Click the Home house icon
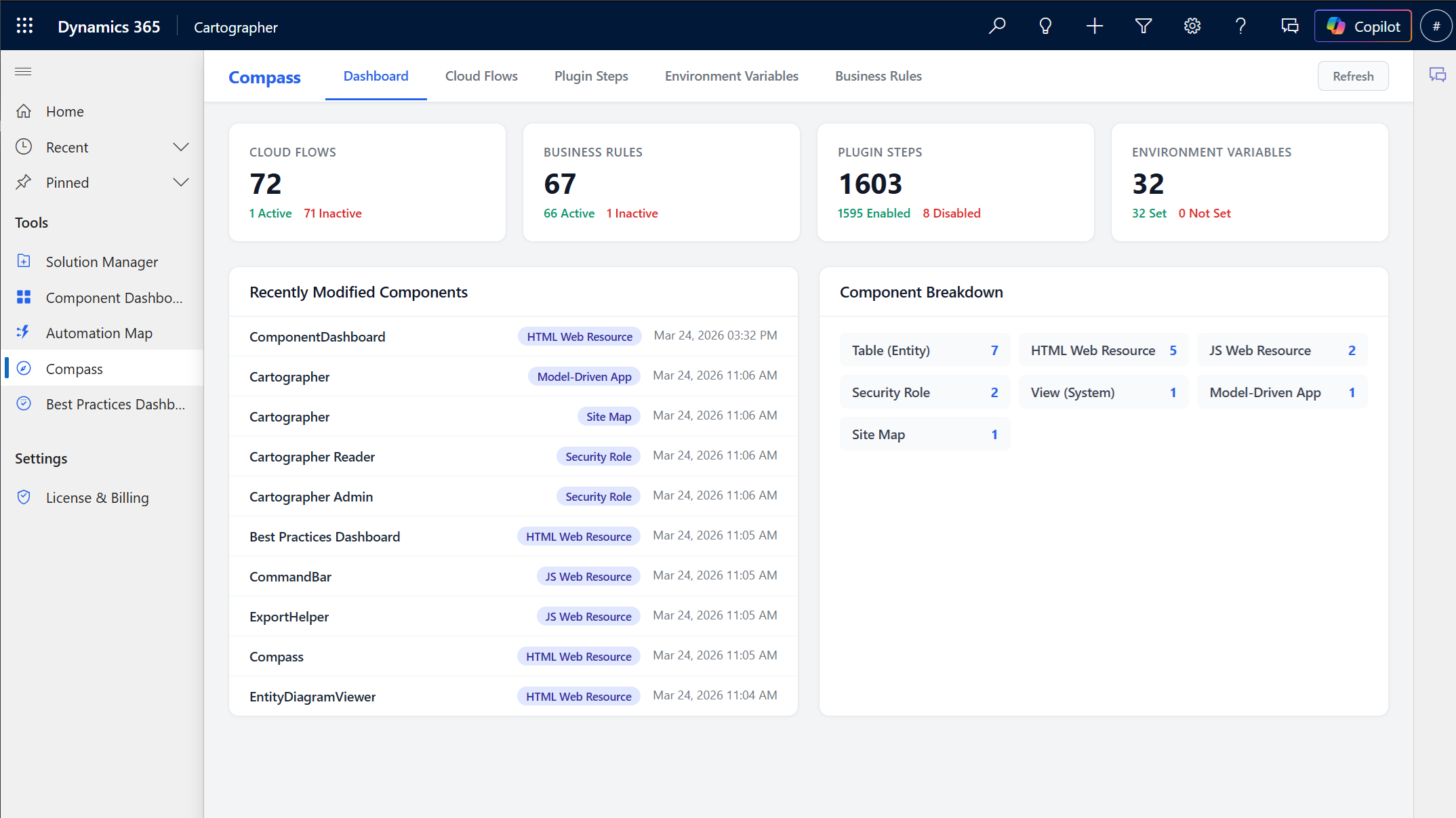This screenshot has width=1456, height=818. tap(24, 111)
